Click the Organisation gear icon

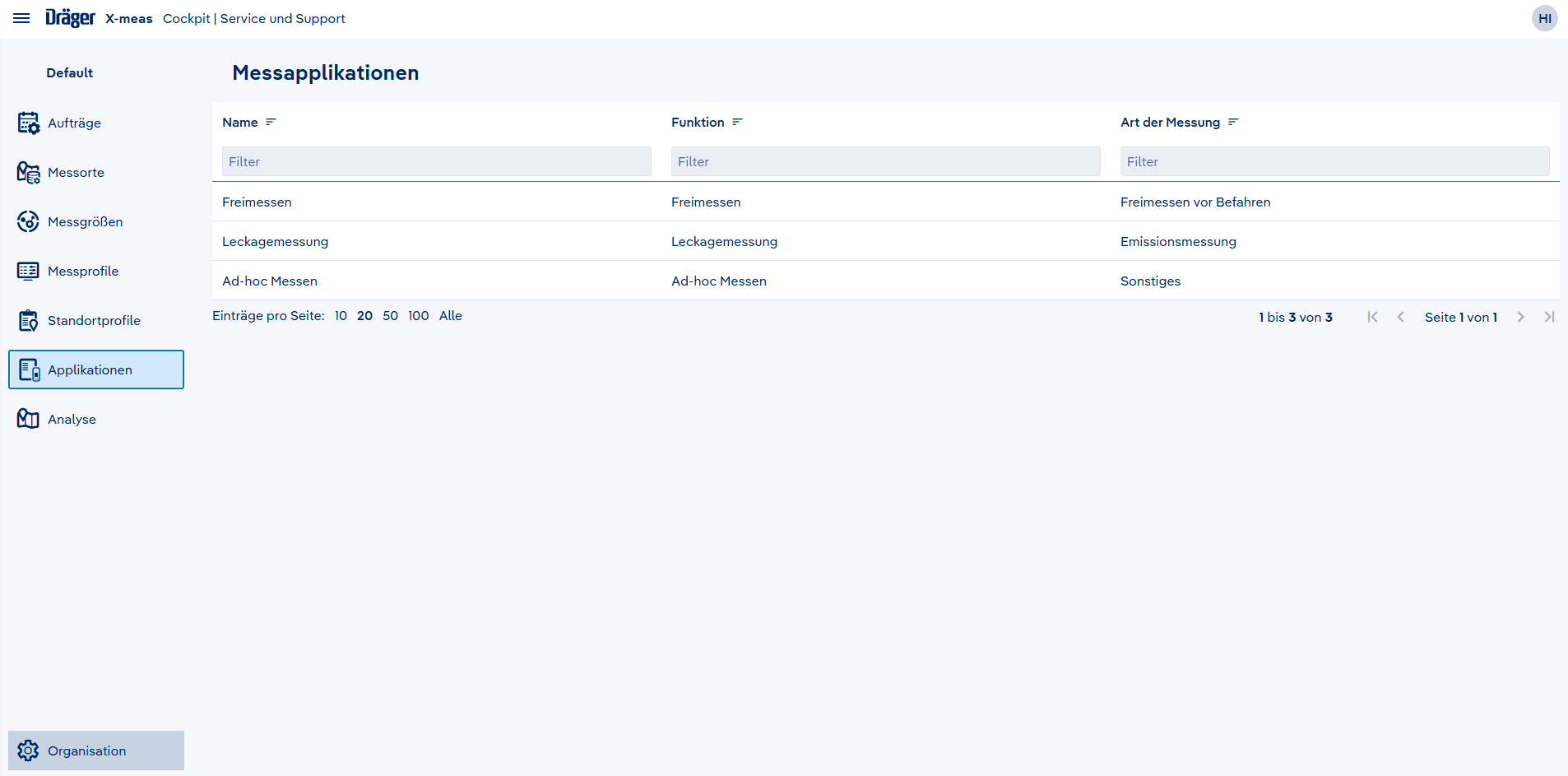point(28,750)
